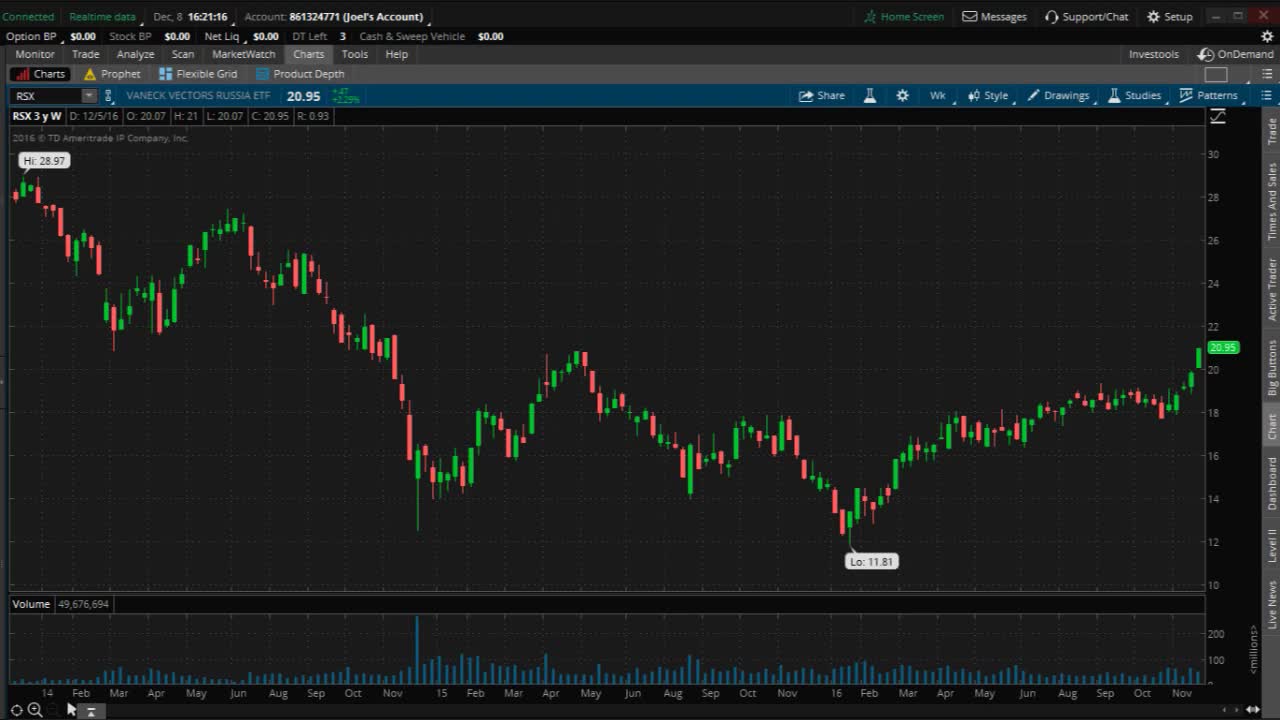Open the Wk timeframe dropdown
This screenshot has height=720, width=1280.
pyautogui.click(x=937, y=95)
